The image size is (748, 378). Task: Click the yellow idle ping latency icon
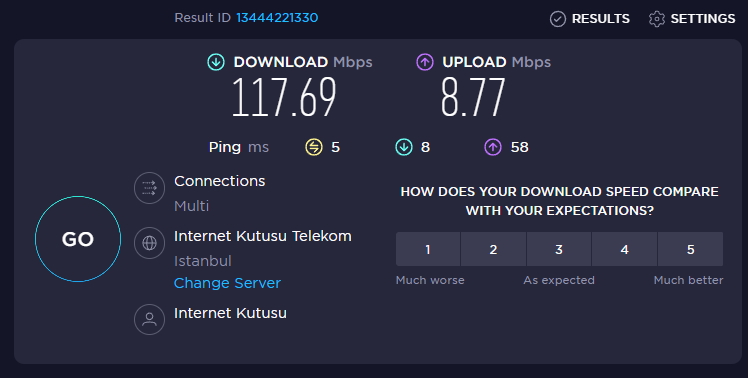[314, 147]
